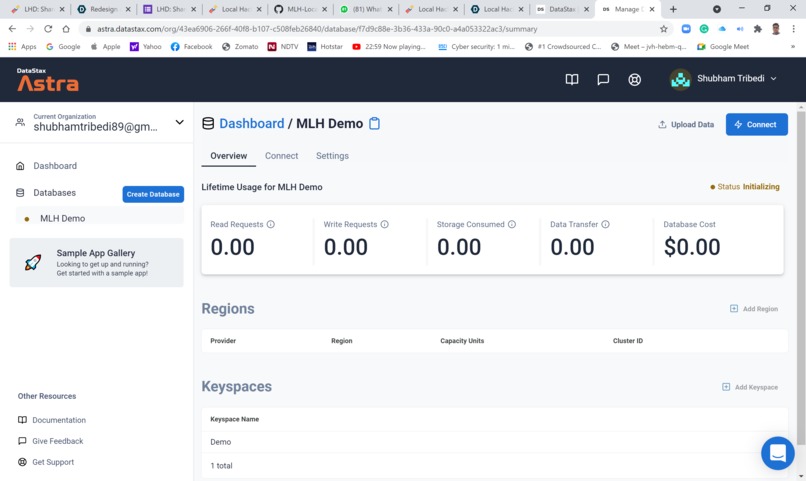Switch to the DataStax browser tab
The image size is (806, 481).
pyautogui.click(x=562, y=9)
